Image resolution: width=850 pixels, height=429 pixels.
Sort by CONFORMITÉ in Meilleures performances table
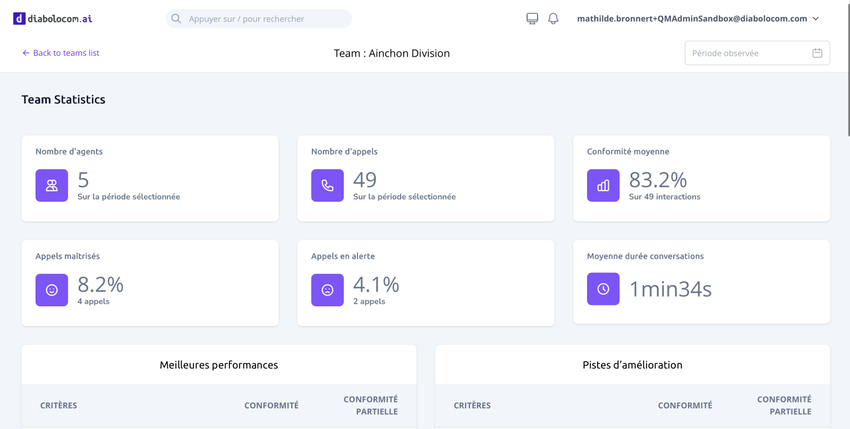pos(271,405)
